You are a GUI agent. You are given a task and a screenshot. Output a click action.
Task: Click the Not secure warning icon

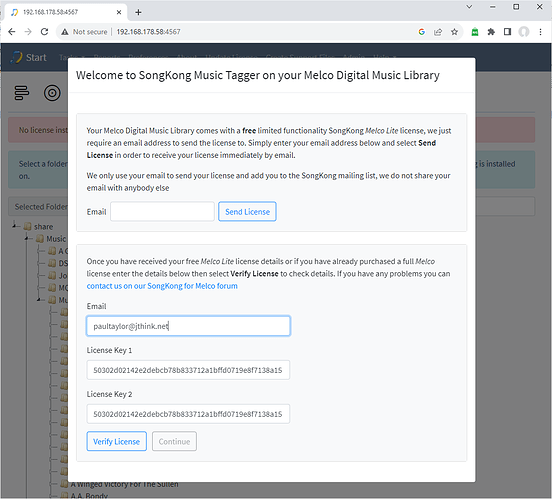[65, 32]
